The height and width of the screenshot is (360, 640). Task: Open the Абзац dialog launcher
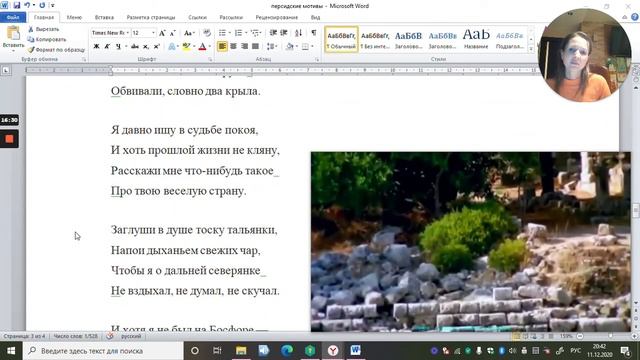(317, 60)
